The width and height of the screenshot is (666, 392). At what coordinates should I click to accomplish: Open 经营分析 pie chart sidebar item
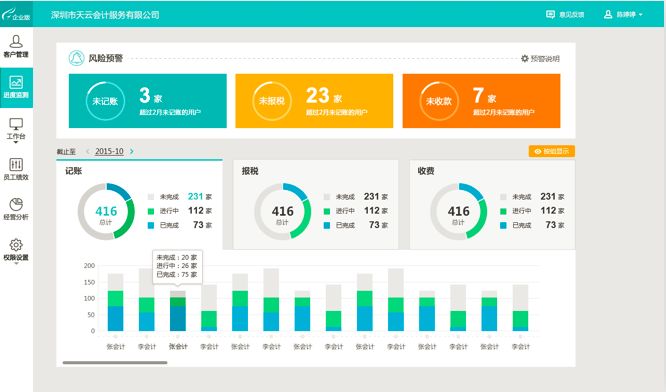coord(16,209)
